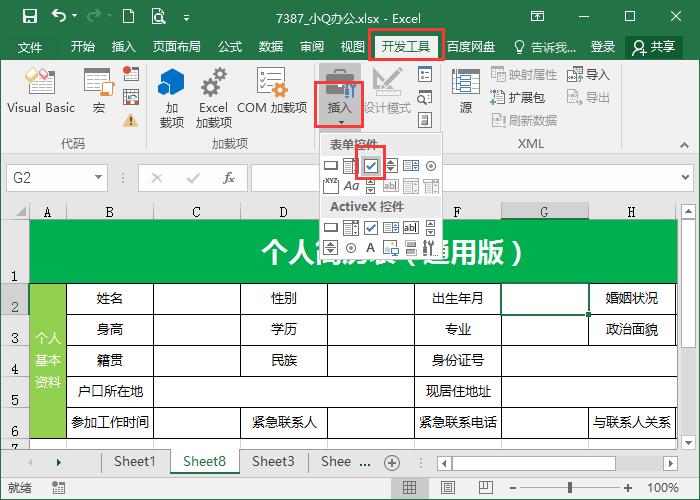Switch to 公式 ribbon tab

coord(230,46)
